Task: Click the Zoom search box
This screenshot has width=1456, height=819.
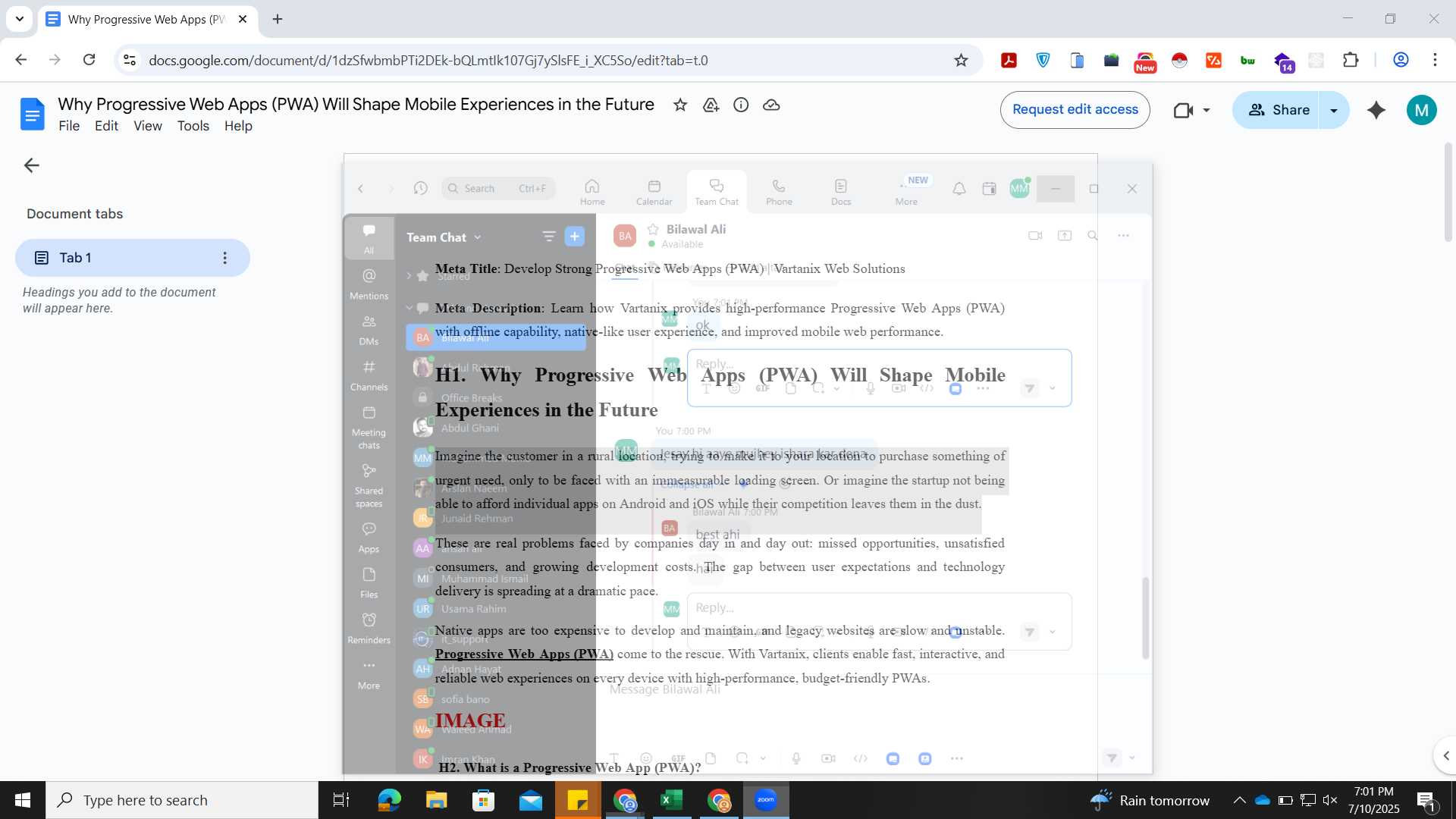Action: (498, 188)
